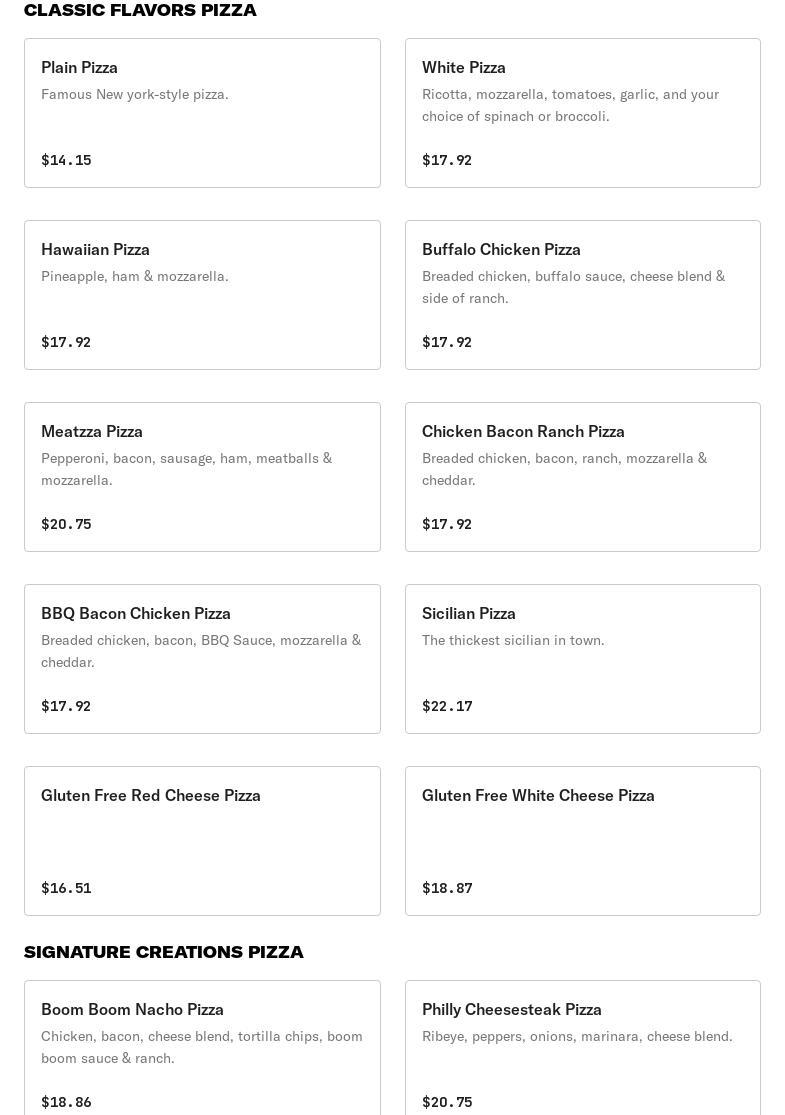785x1115 pixels.
Task: Select Gluten Free Red Cheese Pizza
Action: tap(202, 841)
